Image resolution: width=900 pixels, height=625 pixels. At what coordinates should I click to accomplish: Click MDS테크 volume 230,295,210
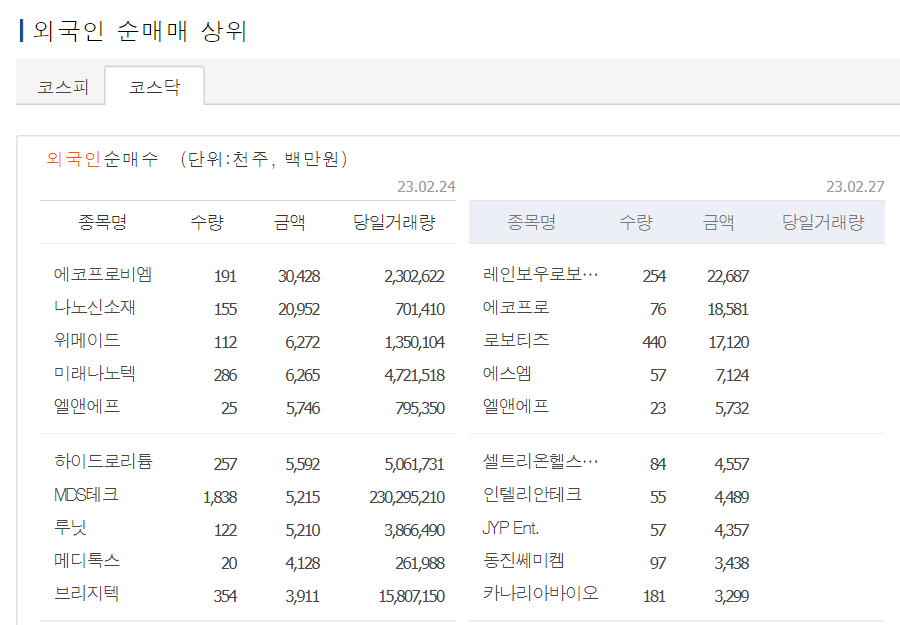407,498
